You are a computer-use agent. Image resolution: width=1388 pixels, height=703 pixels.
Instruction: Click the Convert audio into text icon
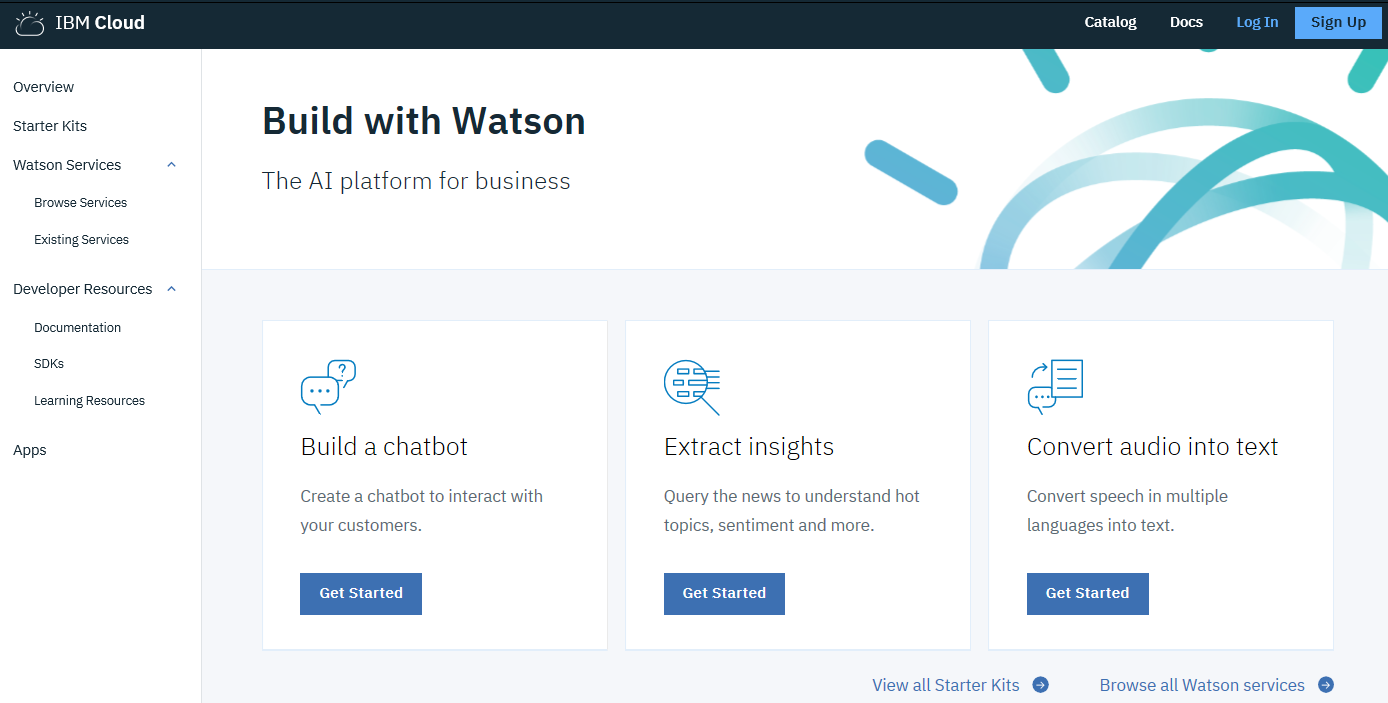(1055, 387)
